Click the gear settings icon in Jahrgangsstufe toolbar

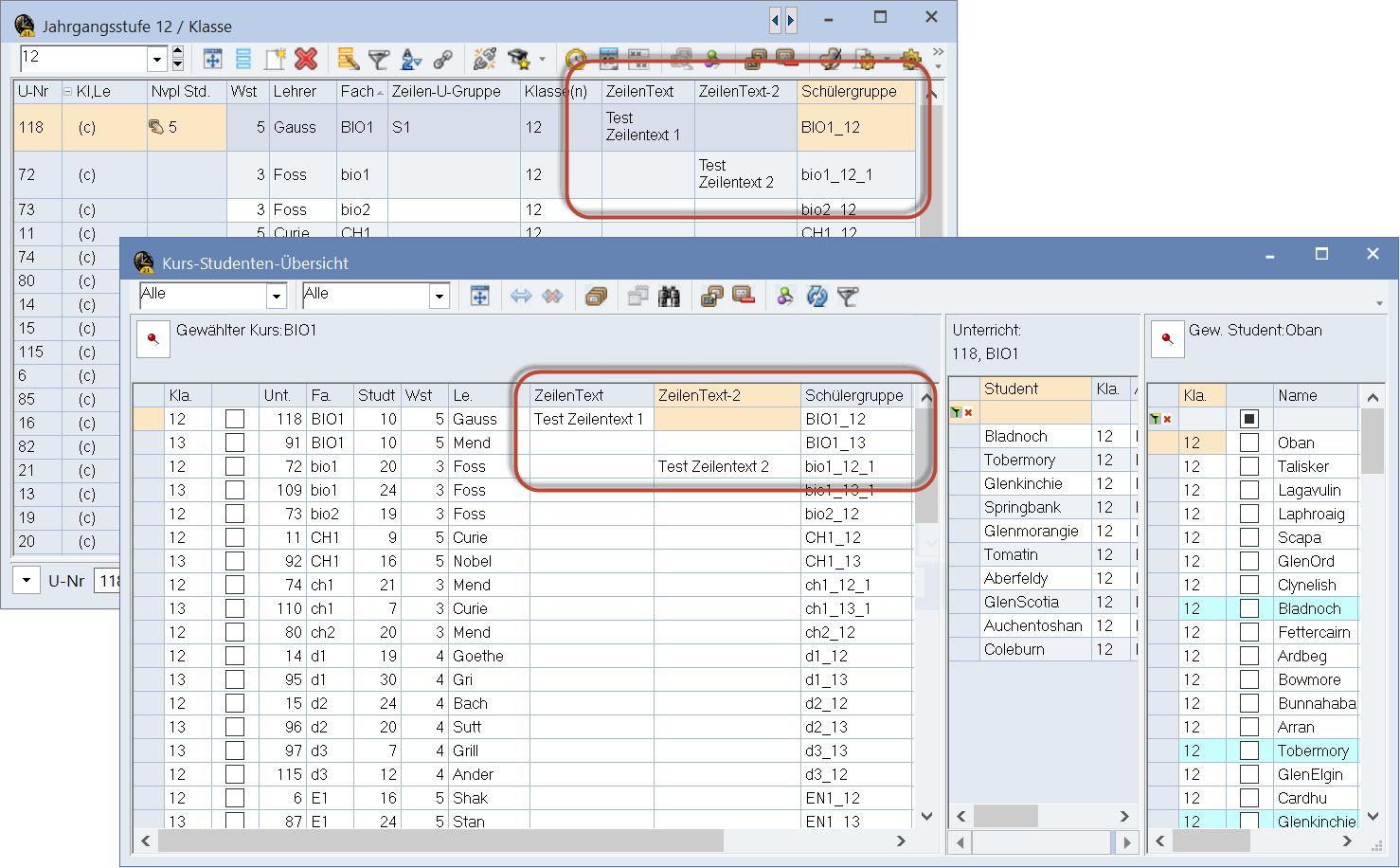point(910,60)
